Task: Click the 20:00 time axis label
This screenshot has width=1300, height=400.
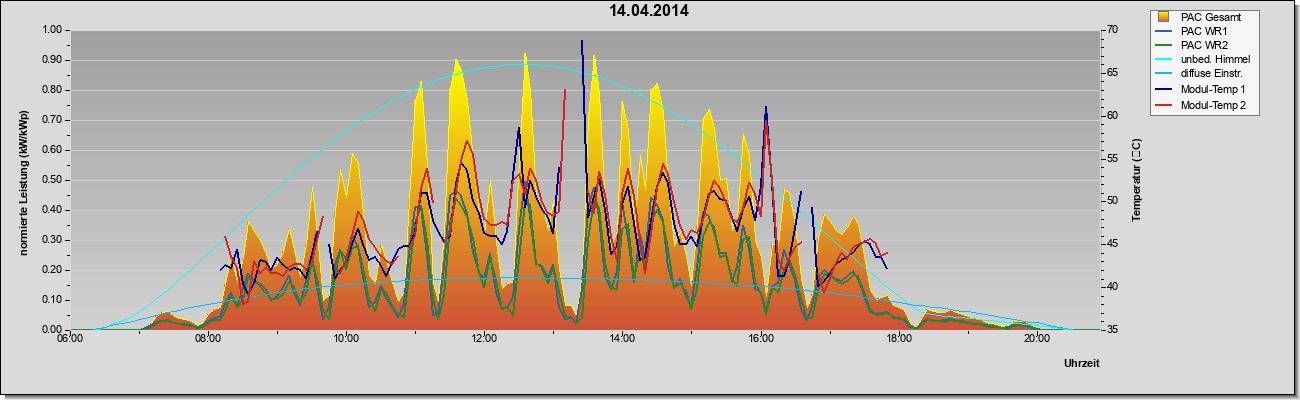Action: 1036,339
